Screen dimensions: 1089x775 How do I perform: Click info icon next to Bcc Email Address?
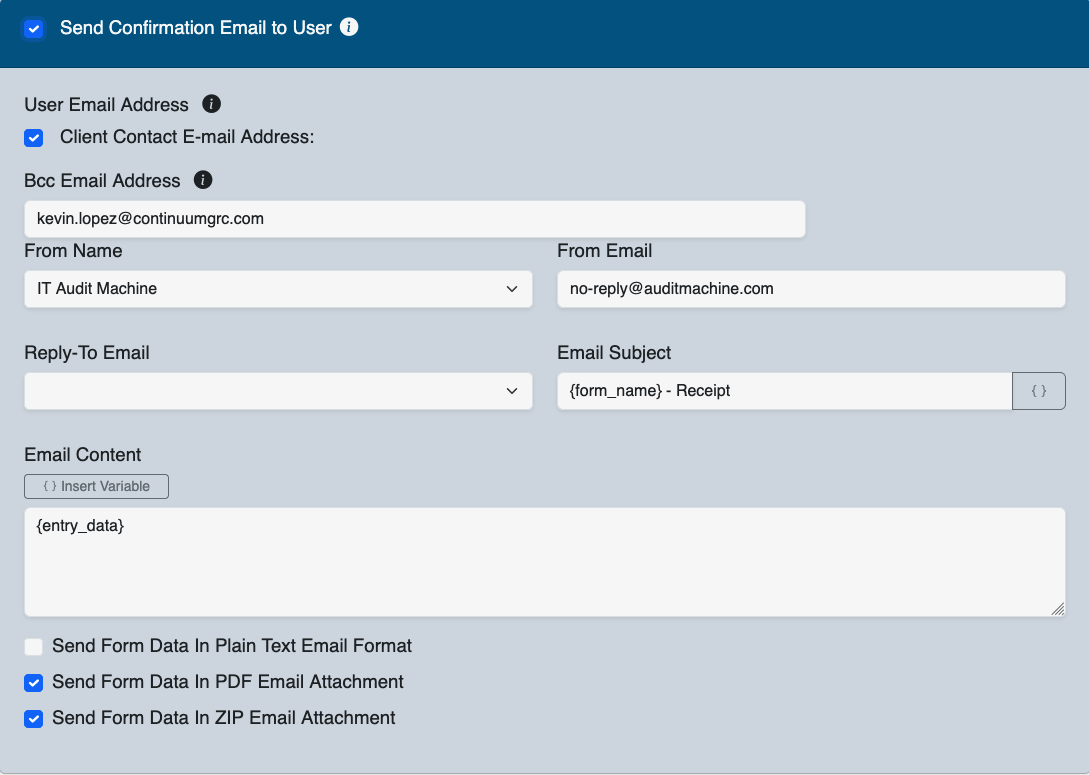click(x=203, y=180)
